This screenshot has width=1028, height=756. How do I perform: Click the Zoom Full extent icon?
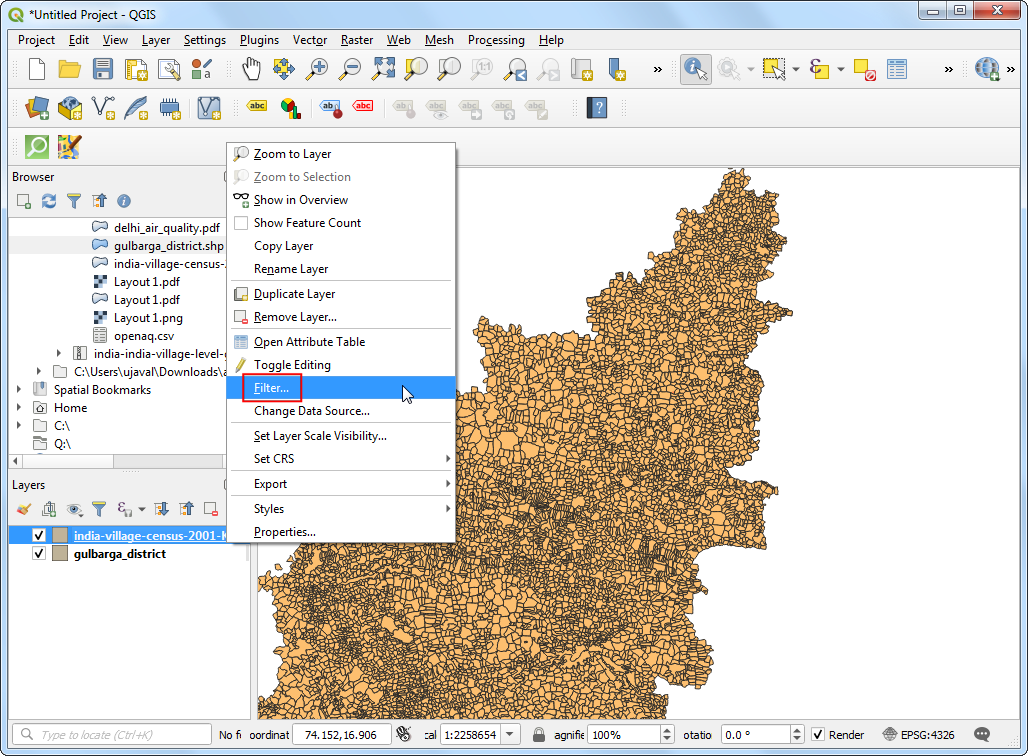384,69
